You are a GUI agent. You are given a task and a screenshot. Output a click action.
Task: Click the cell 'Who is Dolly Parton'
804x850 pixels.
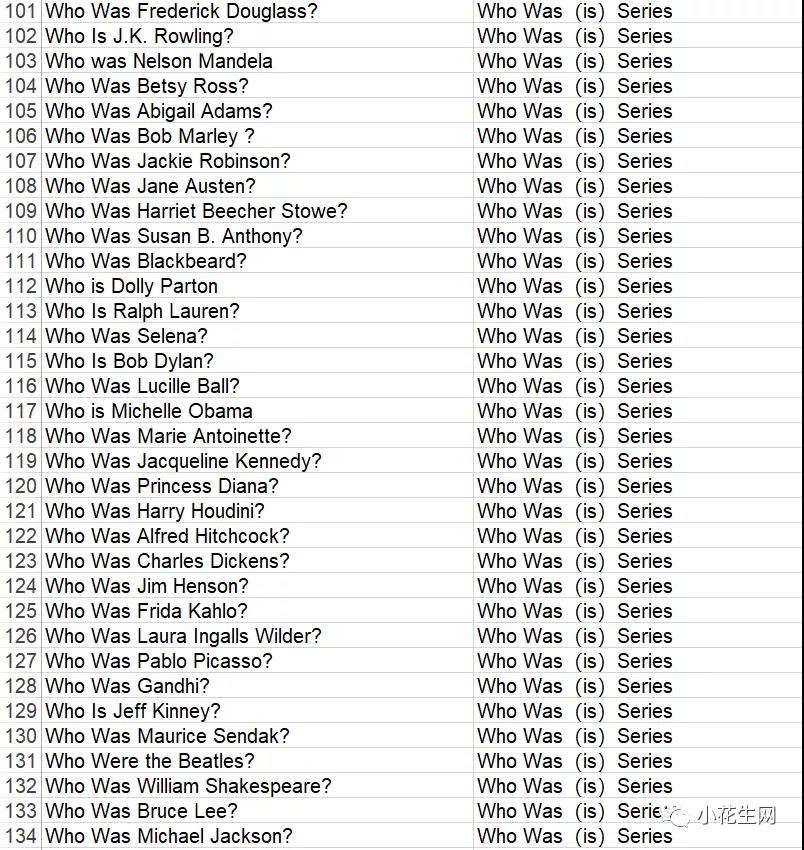point(257,286)
